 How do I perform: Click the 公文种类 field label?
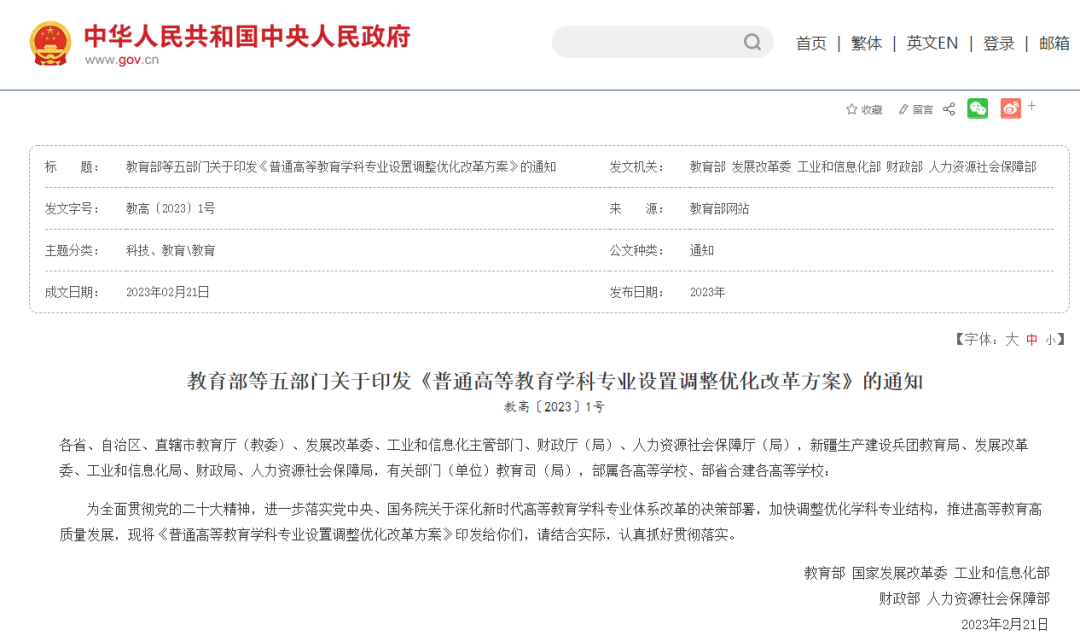636,251
